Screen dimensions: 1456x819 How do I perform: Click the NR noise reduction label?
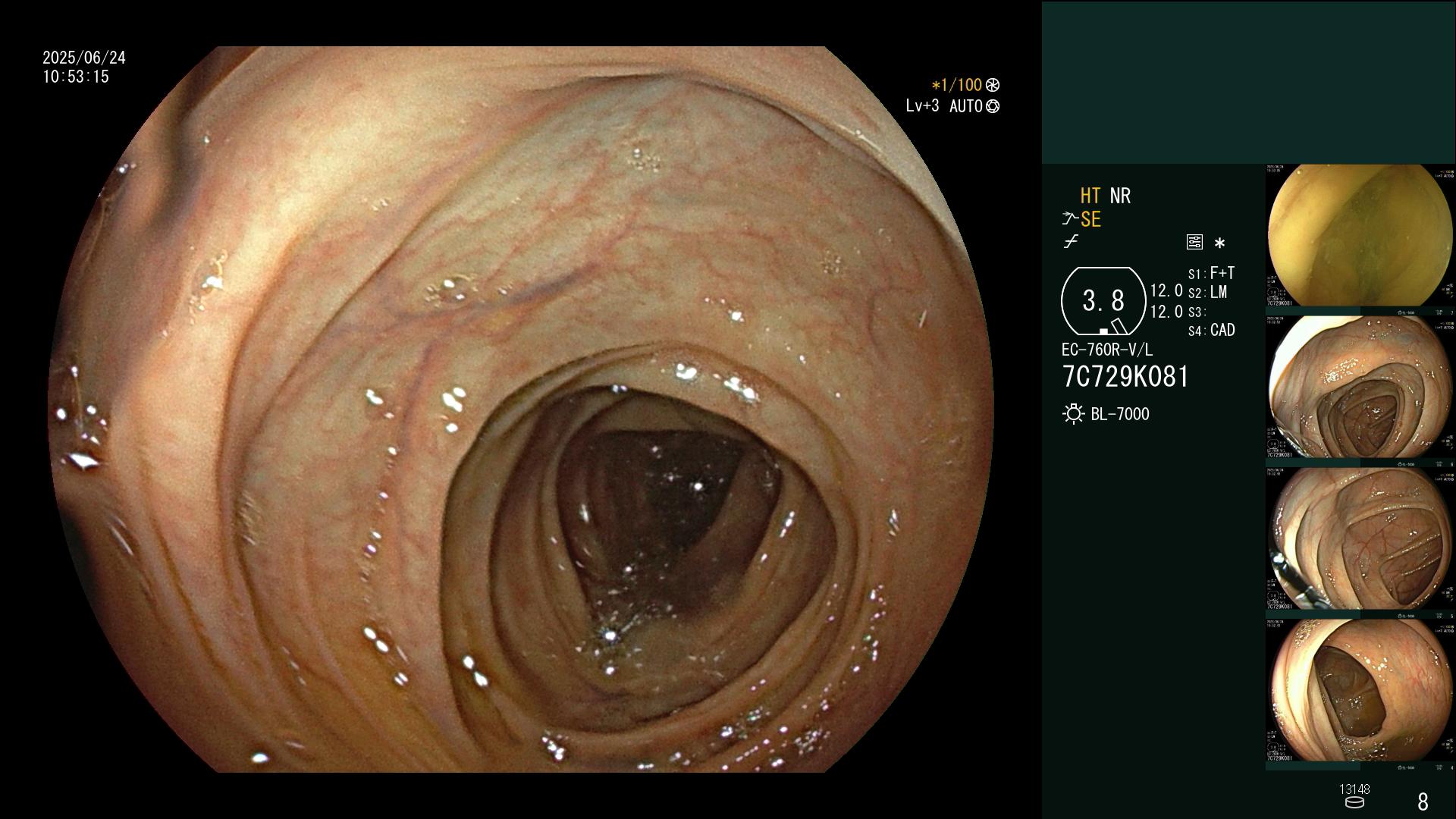click(1120, 196)
